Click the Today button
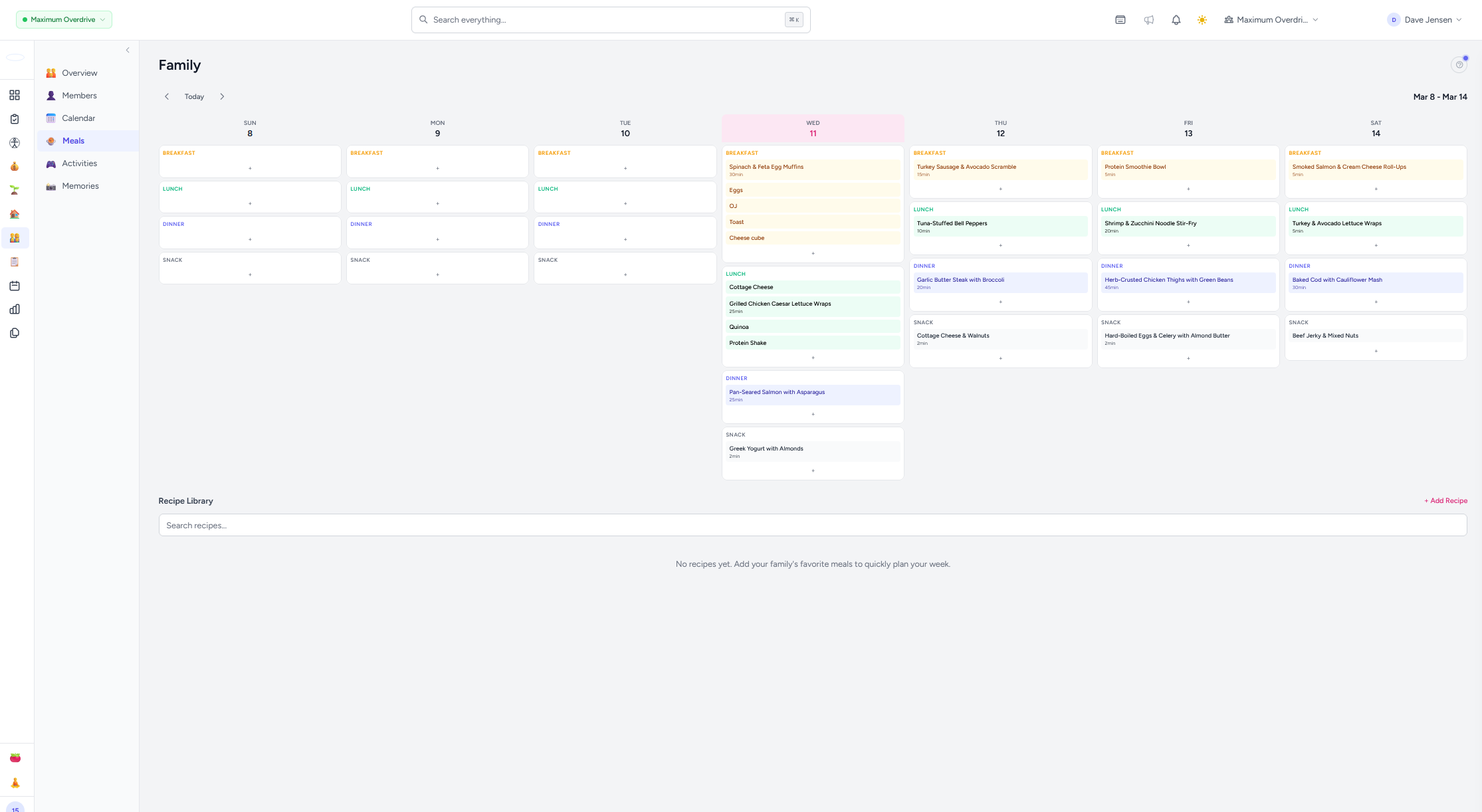The width and height of the screenshot is (1482, 812). click(x=194, y=96)
